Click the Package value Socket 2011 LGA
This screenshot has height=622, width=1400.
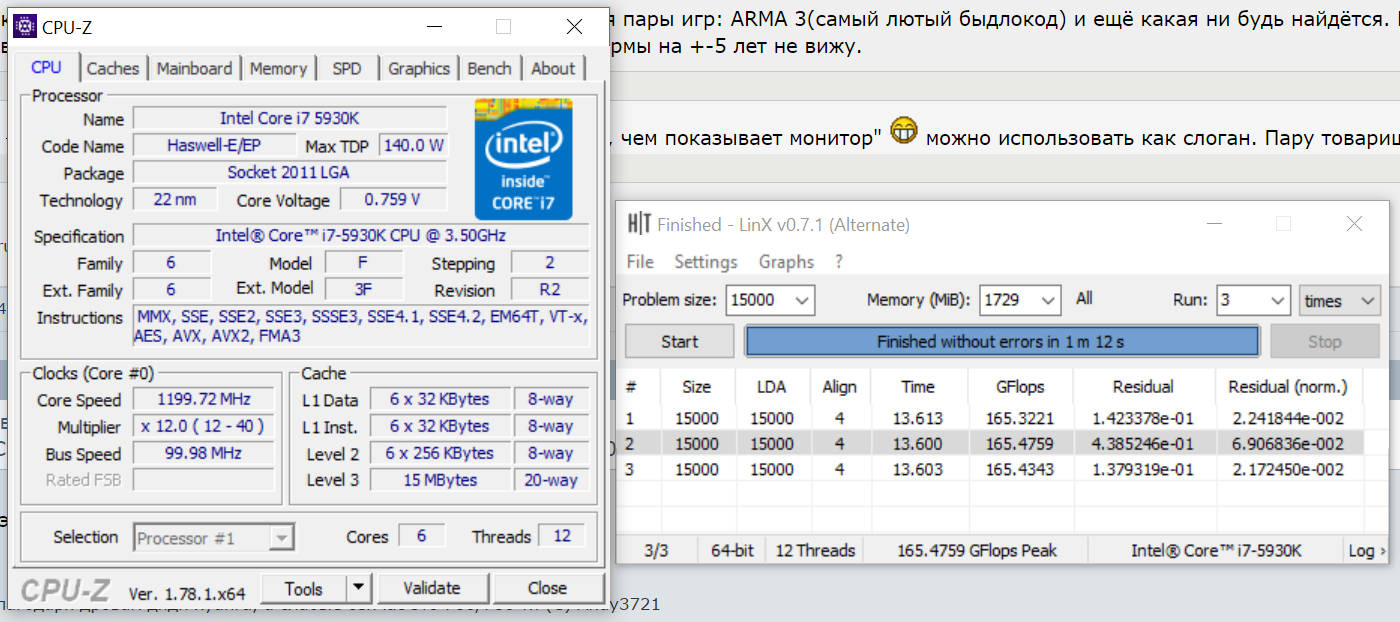tap(290, 173)
